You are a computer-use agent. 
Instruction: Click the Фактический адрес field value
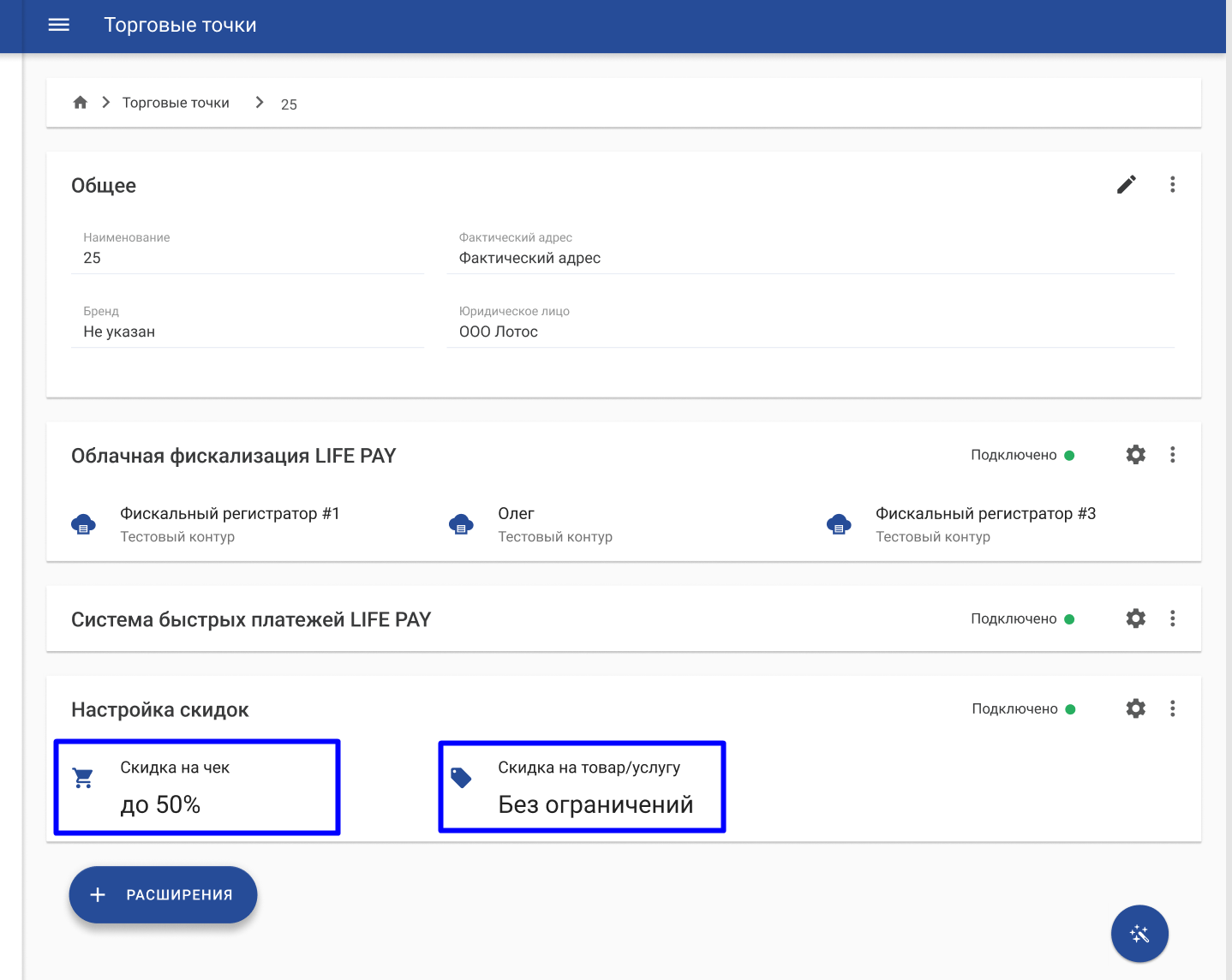(529, 258)
